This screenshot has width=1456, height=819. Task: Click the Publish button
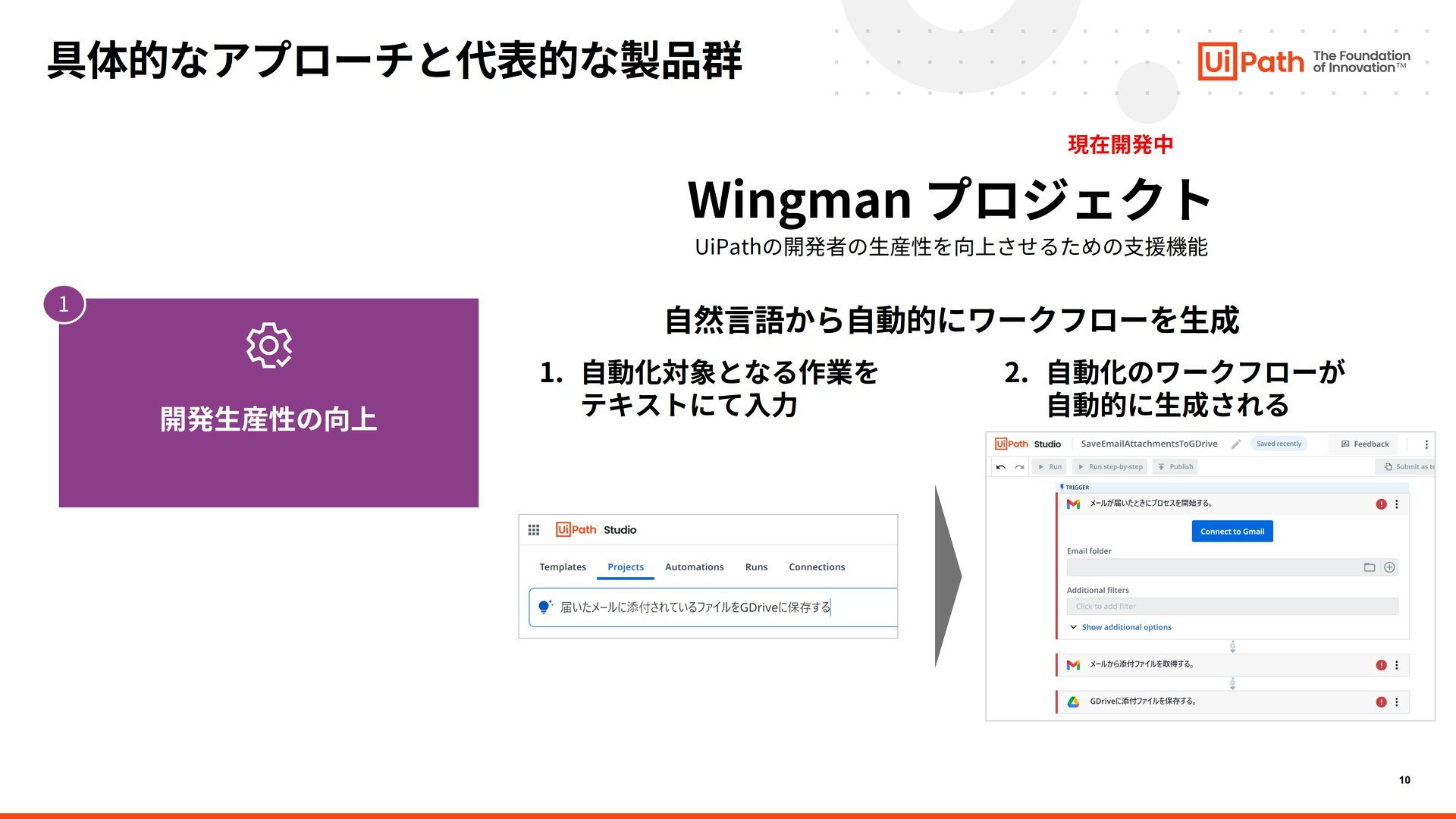(1175, 467)
